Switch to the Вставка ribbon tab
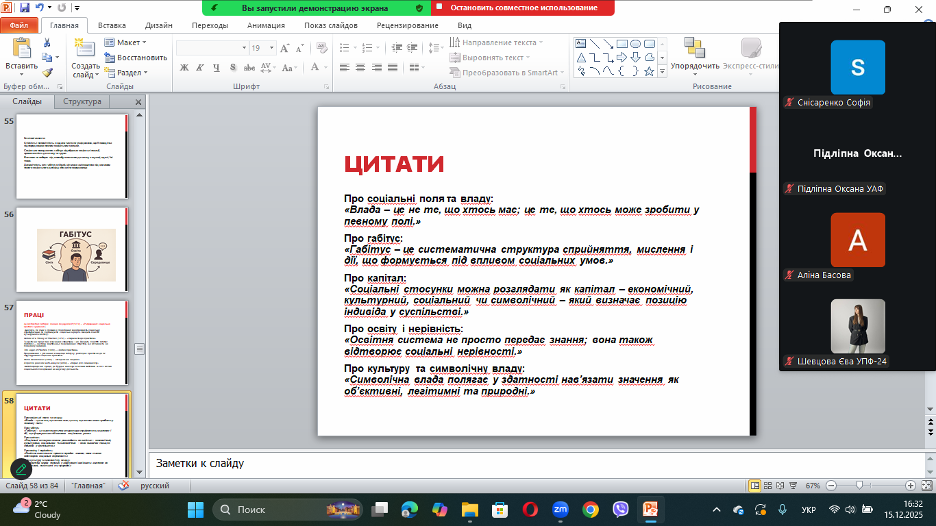 [112, 25]
